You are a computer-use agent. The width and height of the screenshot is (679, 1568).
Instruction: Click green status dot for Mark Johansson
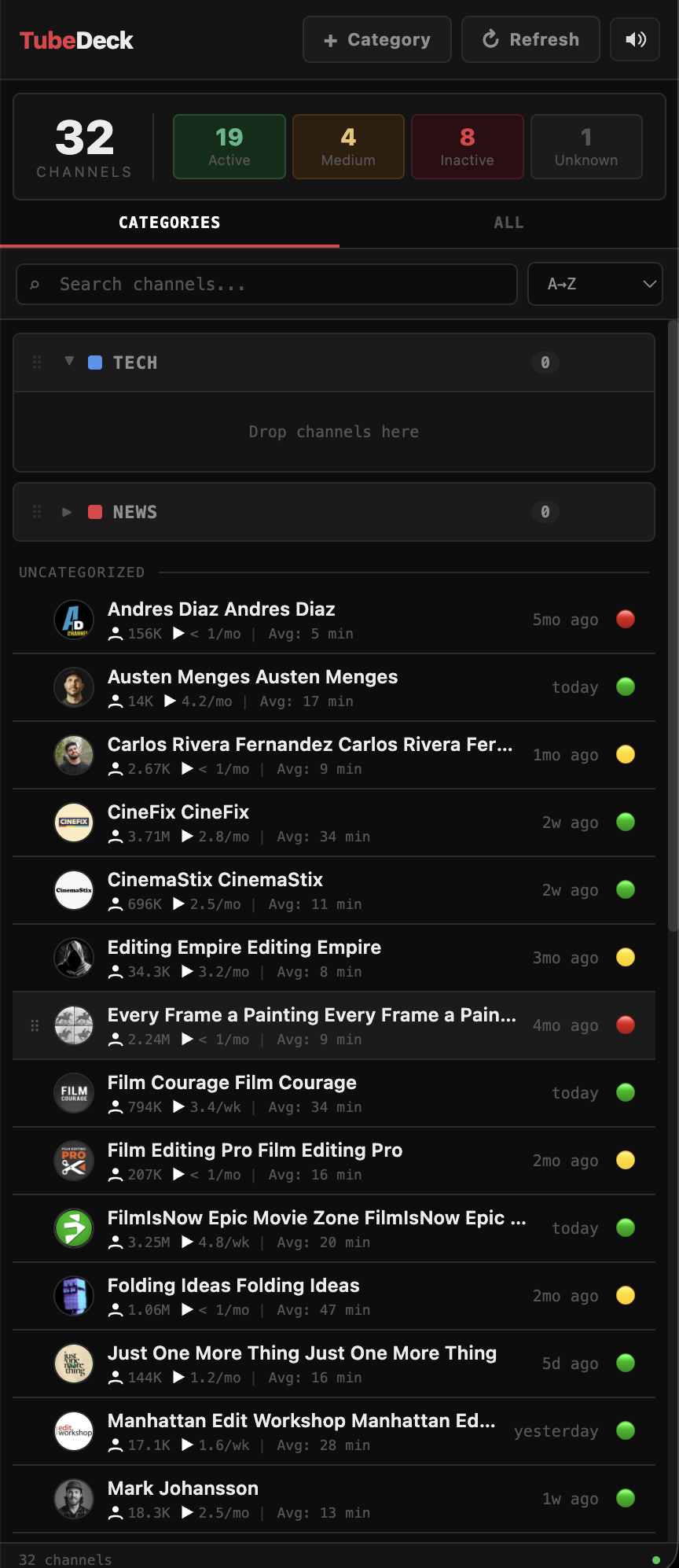[x=626, y=1499]
